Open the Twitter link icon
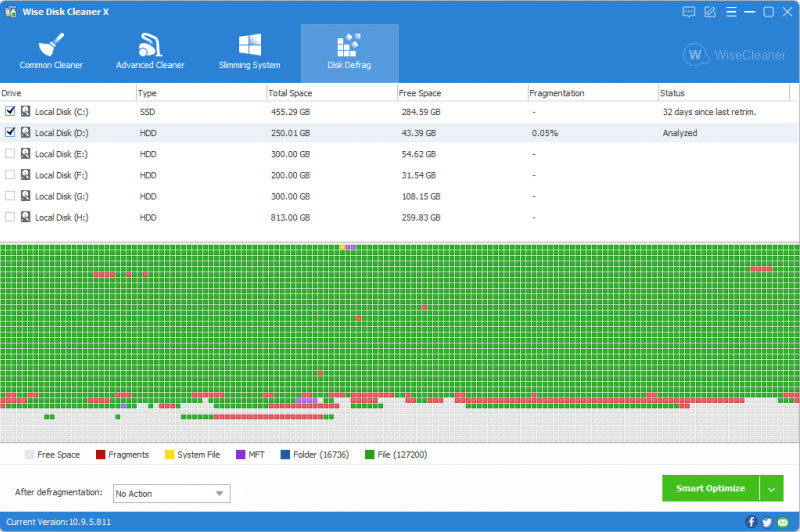Screen dimensions: 800x532 pos(767,522)
